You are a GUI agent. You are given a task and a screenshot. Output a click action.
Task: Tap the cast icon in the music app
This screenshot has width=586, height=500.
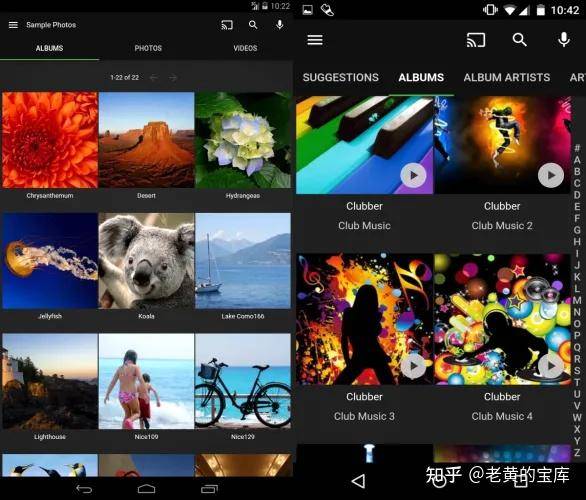476,40
